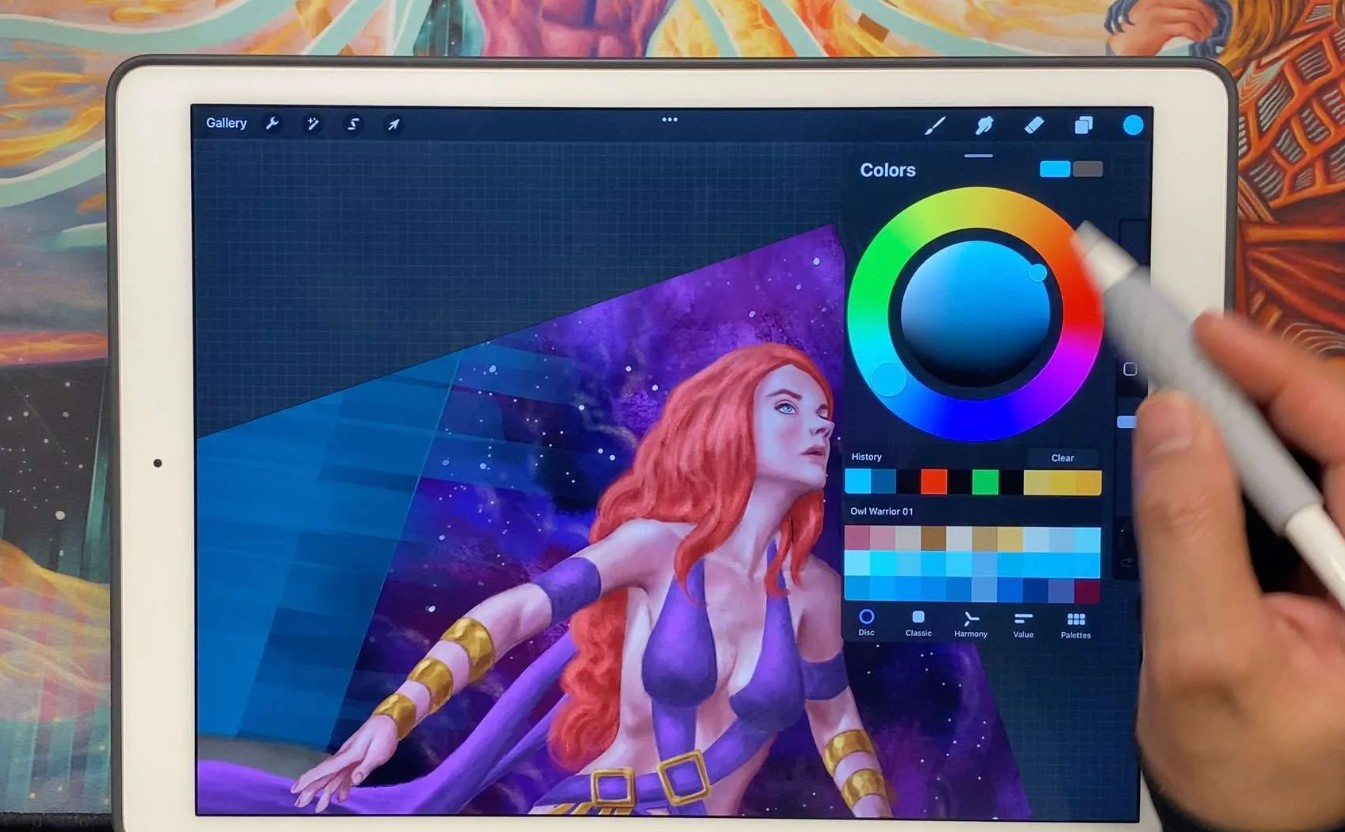Open the Actions wrench menu
1345x832 pixels.
pyautogui.click(x=271, y=124)
